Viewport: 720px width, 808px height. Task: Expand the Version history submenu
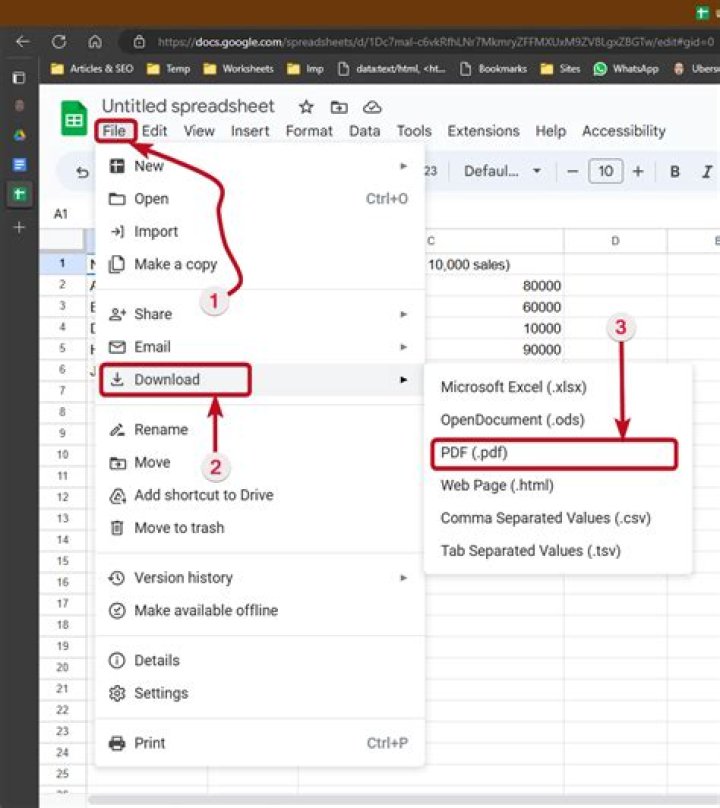[260, 578]
